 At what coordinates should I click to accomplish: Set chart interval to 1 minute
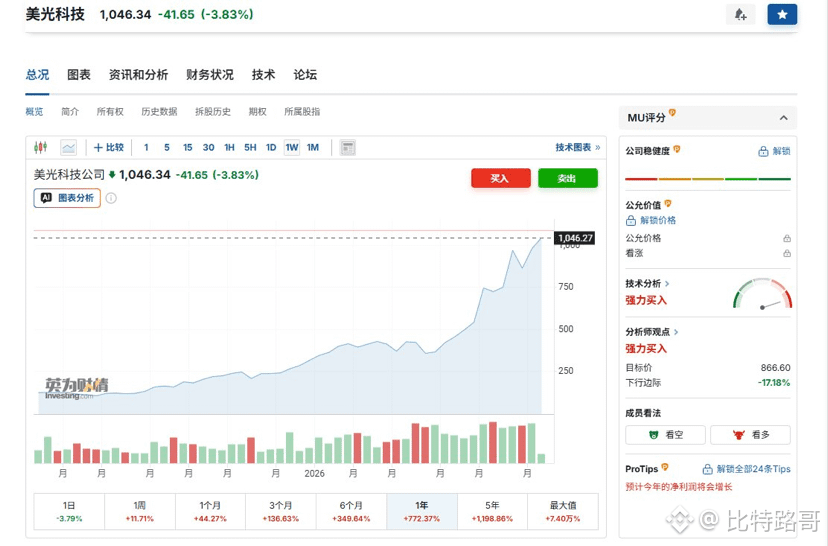pos(146,147)
